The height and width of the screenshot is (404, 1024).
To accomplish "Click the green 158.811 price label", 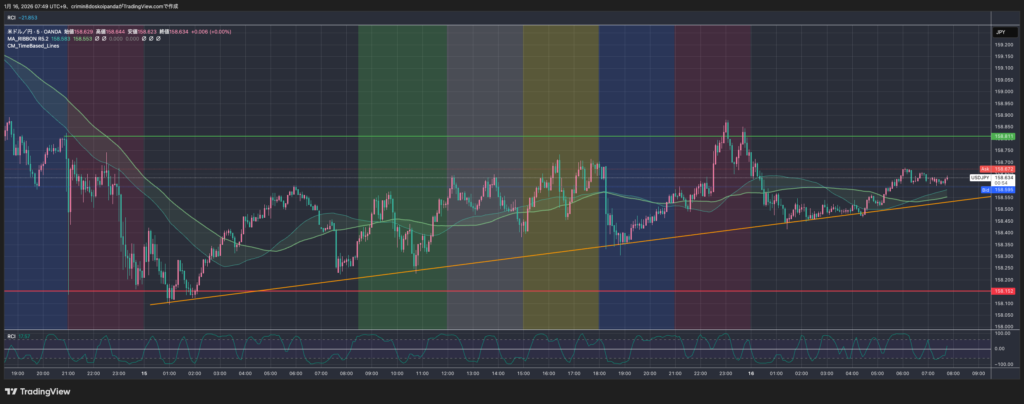I will (1004, 136).
